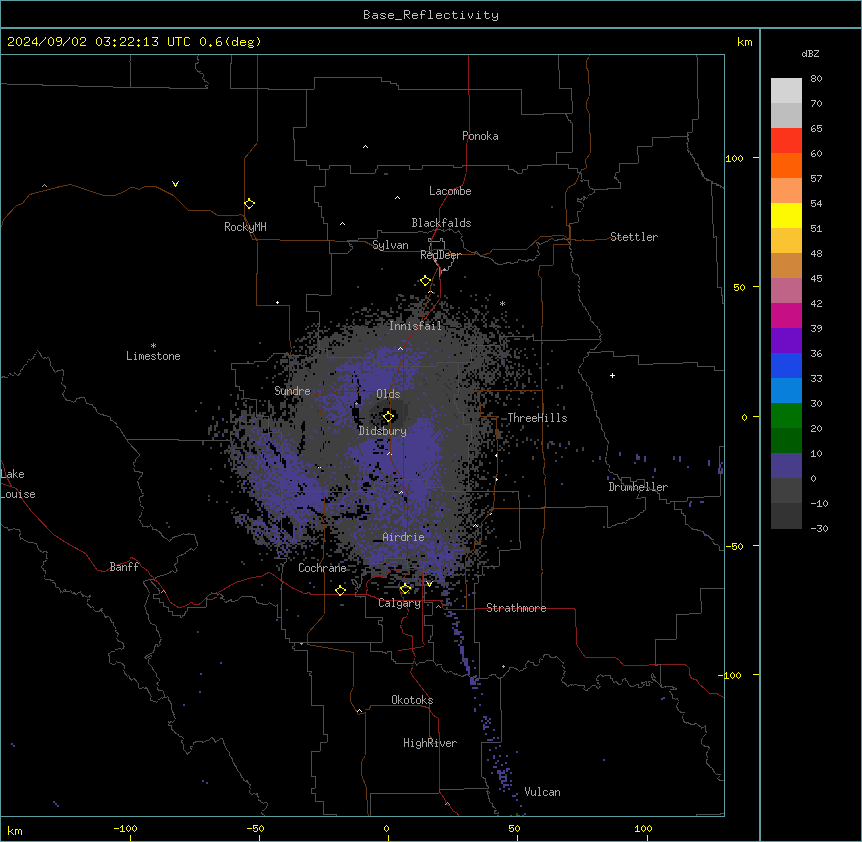Click the RedDeer city label
862x842 pixels.
click(440, 255)
